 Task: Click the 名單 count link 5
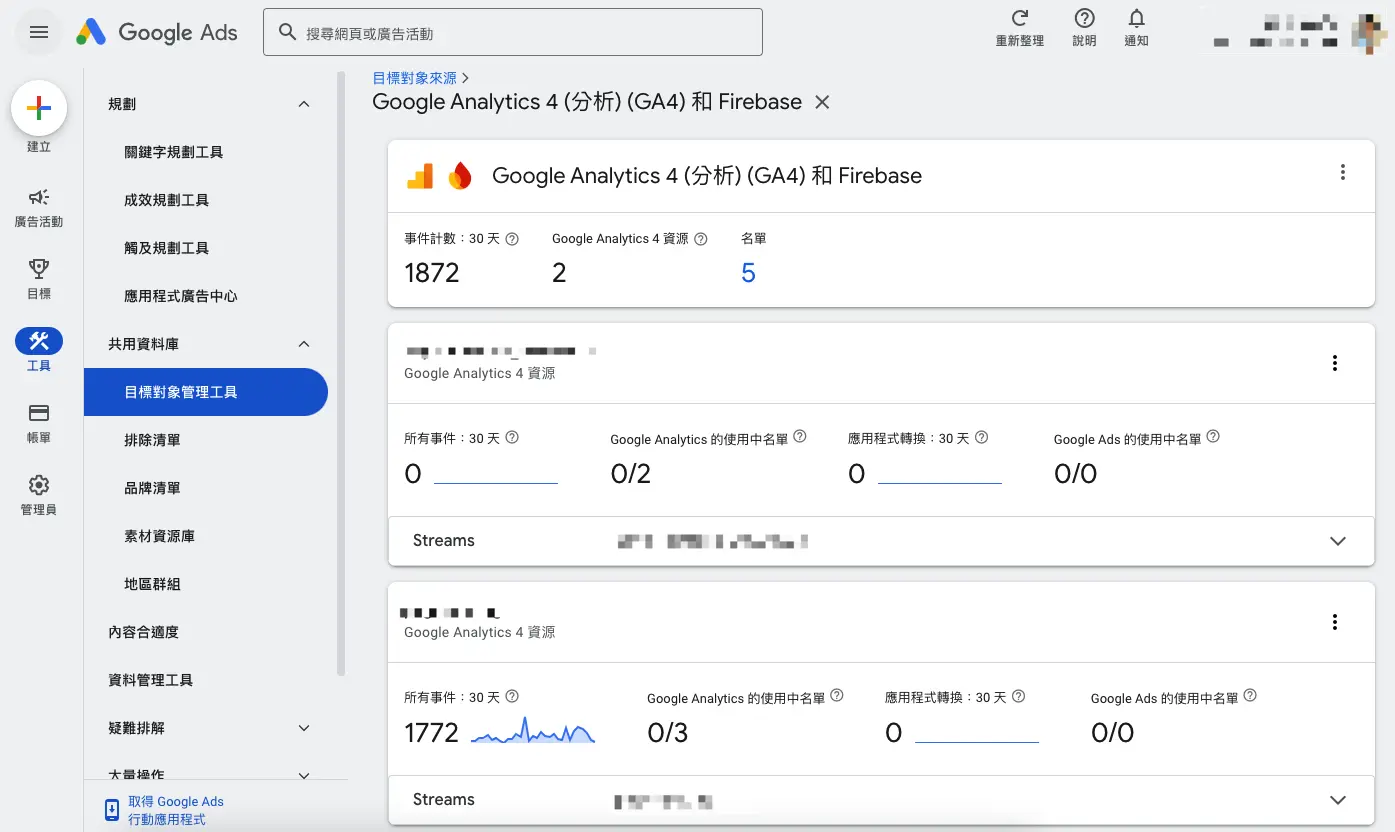click(748, 273)
